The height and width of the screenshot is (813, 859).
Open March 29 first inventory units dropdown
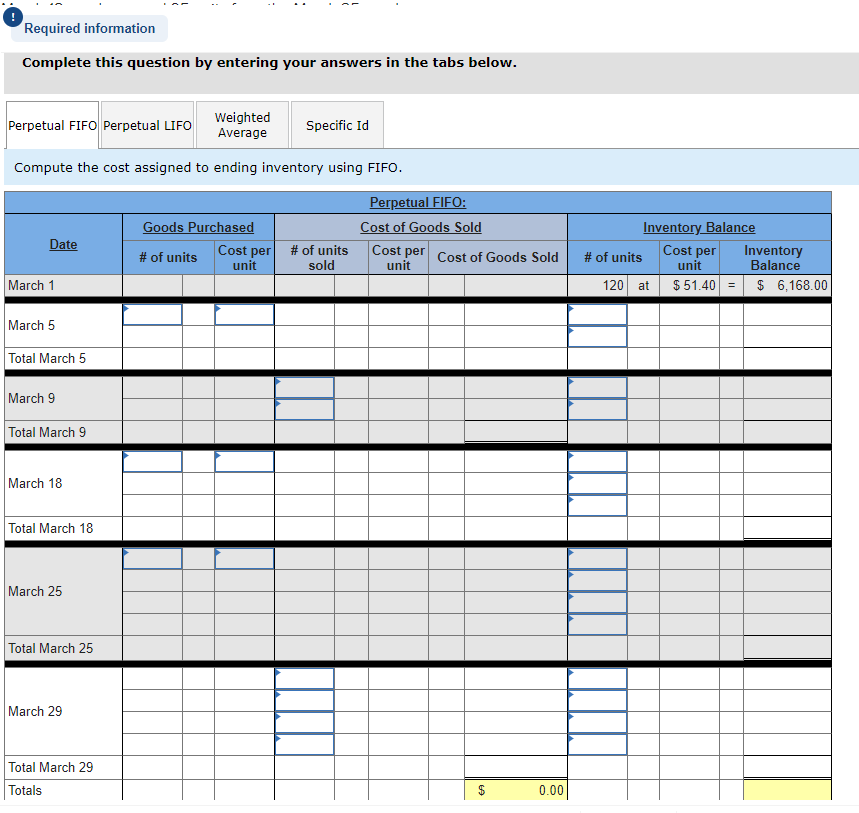tap(598, 679)
